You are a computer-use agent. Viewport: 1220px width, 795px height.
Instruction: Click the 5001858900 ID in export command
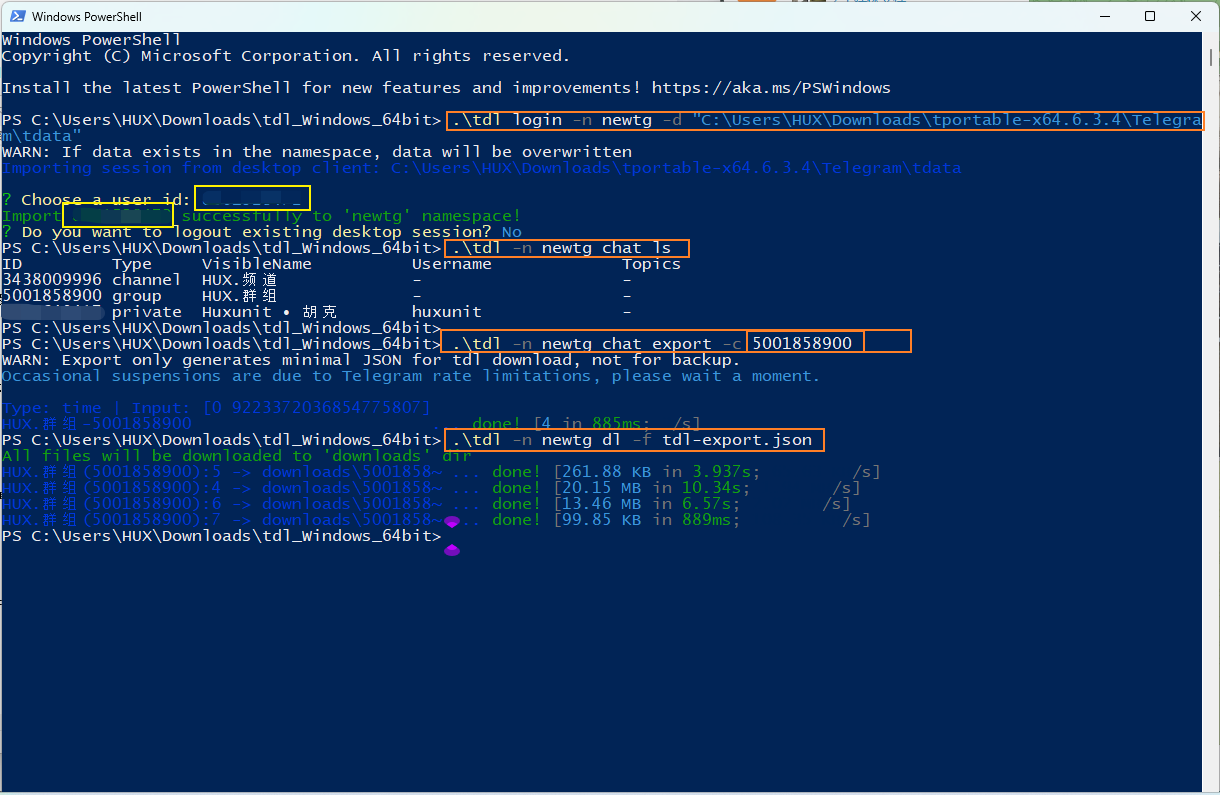point(802,344)
